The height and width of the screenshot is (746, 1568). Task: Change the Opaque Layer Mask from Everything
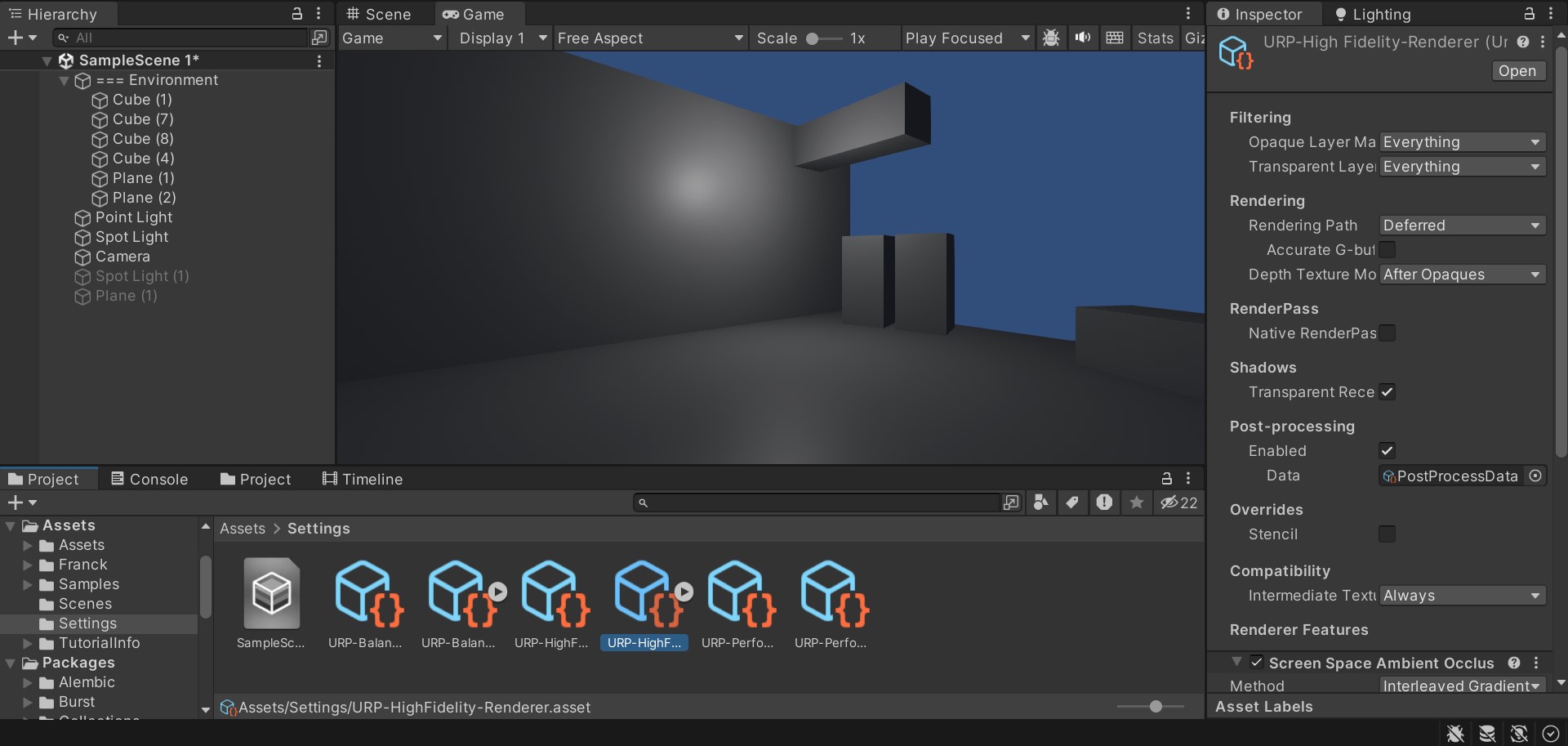(x=1461, y=142)
